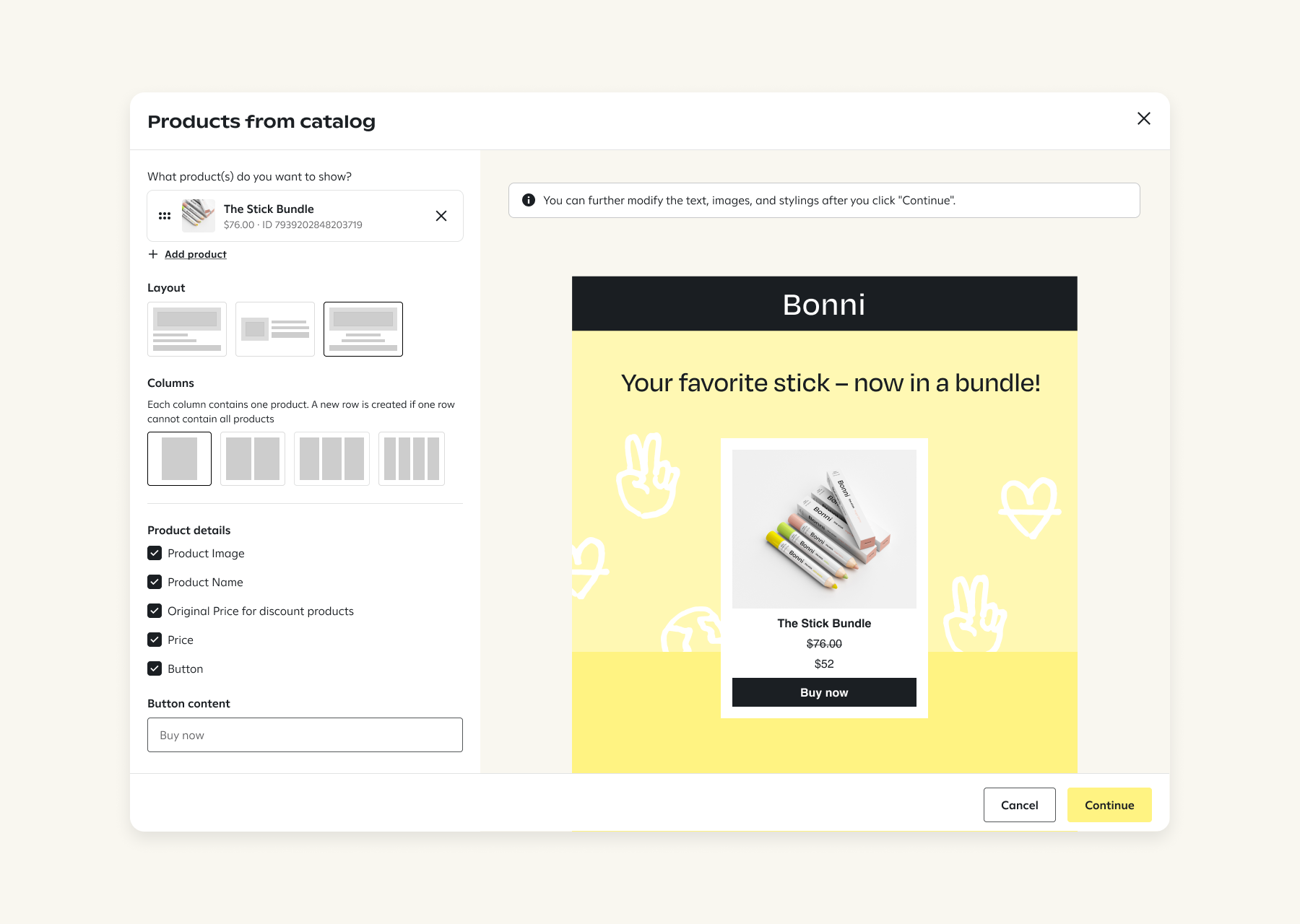The width and height of the screenshot is (1300, 924).
Task: Choose the four-column option
Action: pos(412,458)
